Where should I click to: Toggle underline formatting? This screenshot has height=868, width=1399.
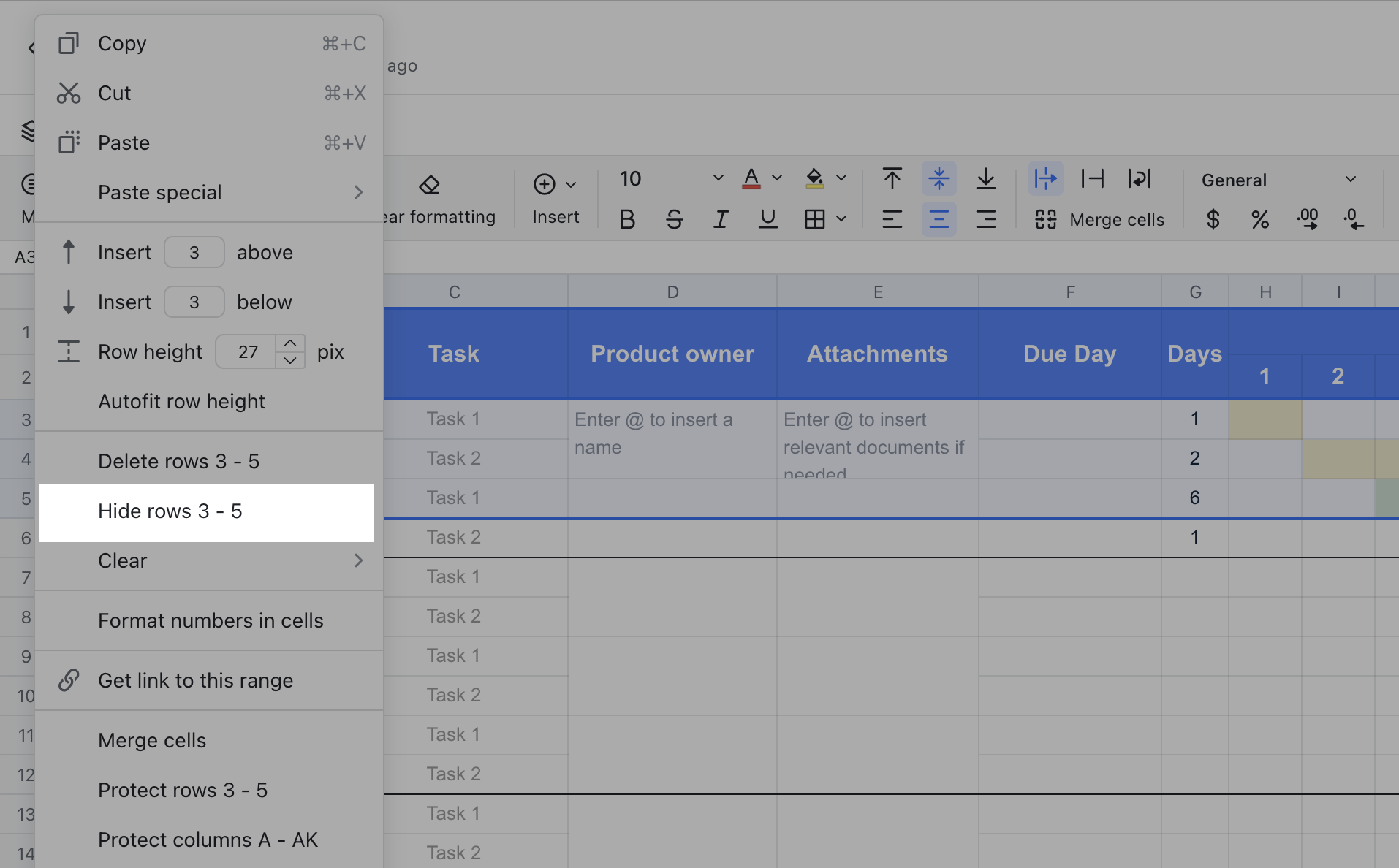[767, 218]
